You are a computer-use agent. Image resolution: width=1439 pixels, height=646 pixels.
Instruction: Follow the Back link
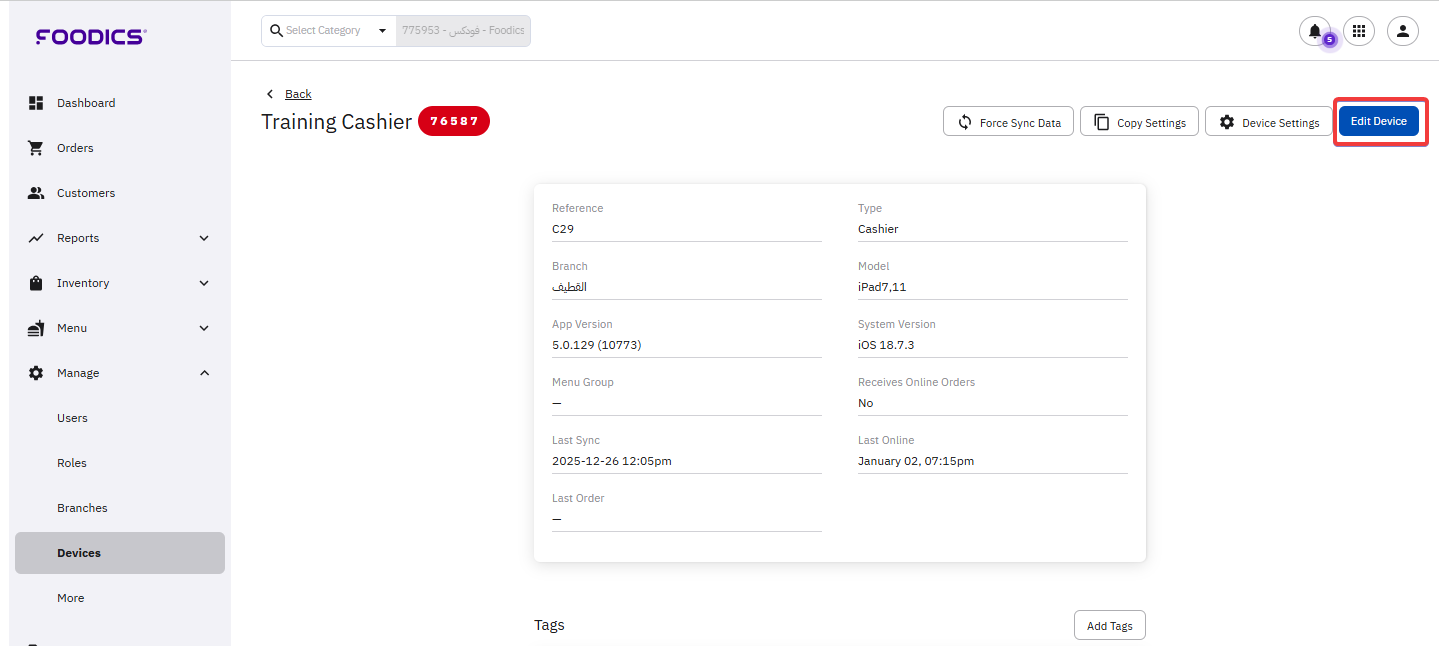coord(297,94)
